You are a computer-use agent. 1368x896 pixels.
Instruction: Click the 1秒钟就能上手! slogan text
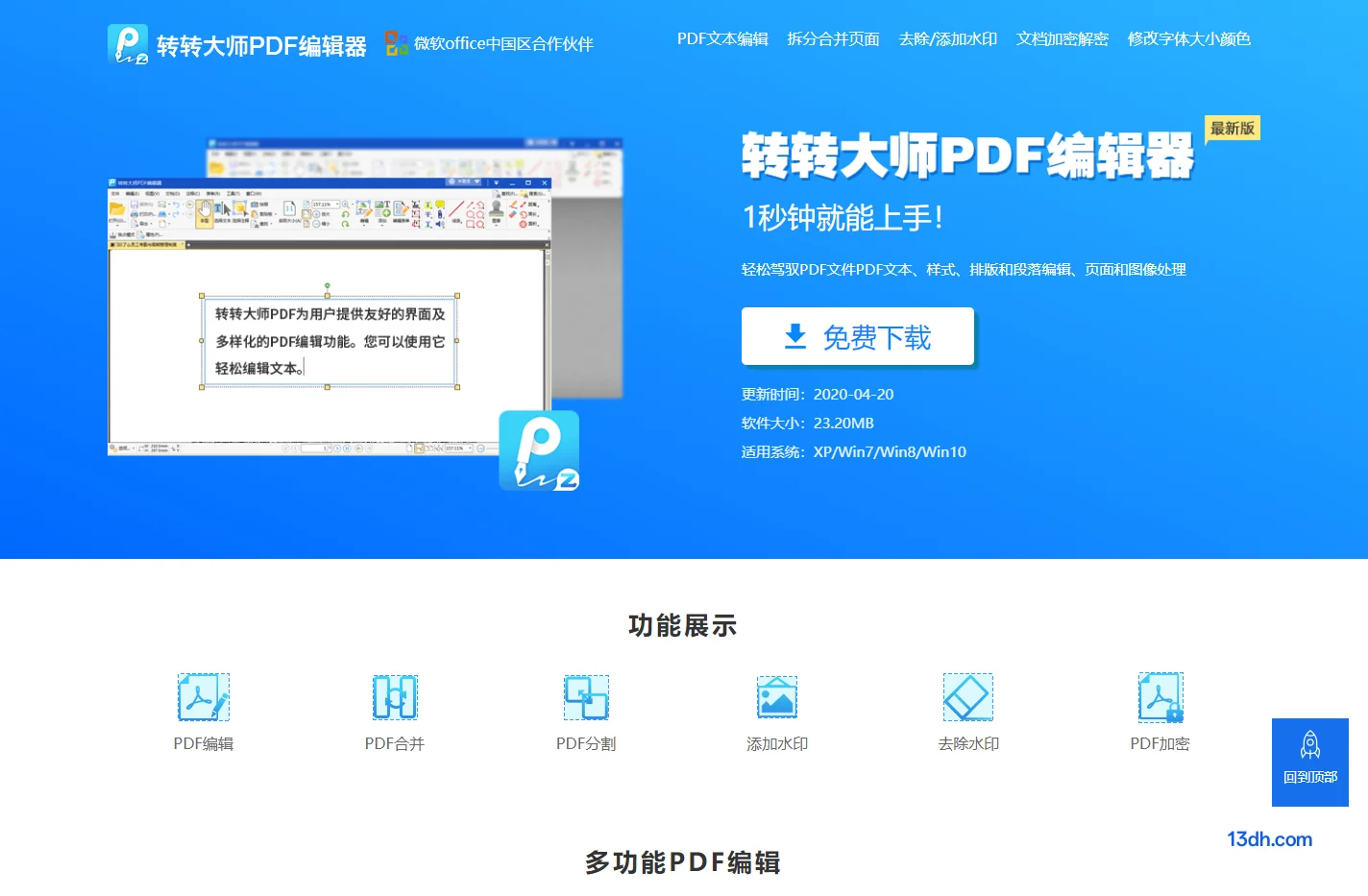tap(843, 217)
